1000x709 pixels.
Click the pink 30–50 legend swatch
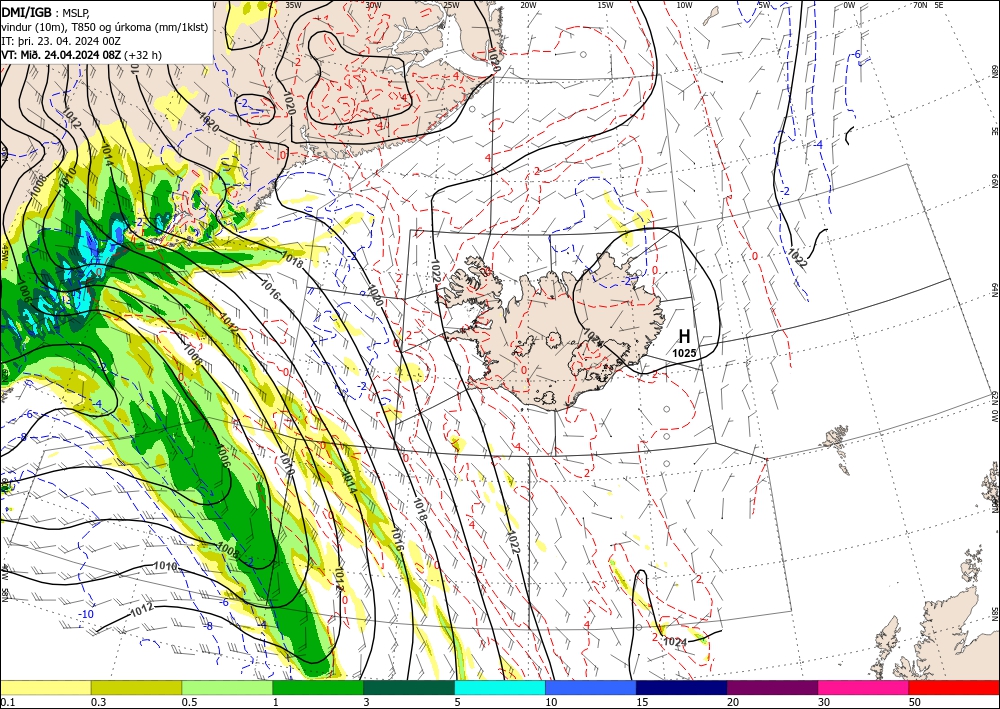point(864,687)
